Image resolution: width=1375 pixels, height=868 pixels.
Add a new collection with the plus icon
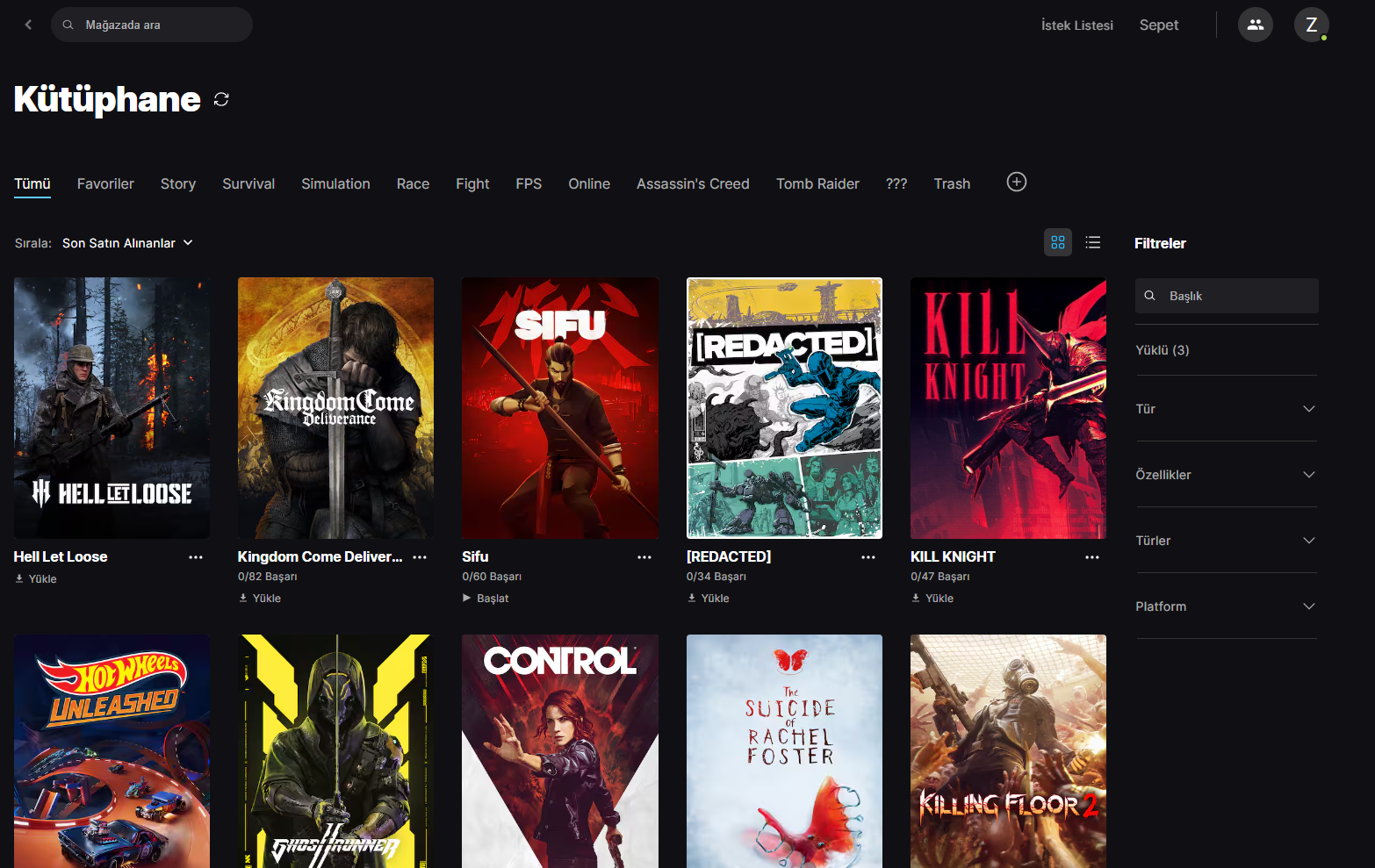tap(1017, 182)
